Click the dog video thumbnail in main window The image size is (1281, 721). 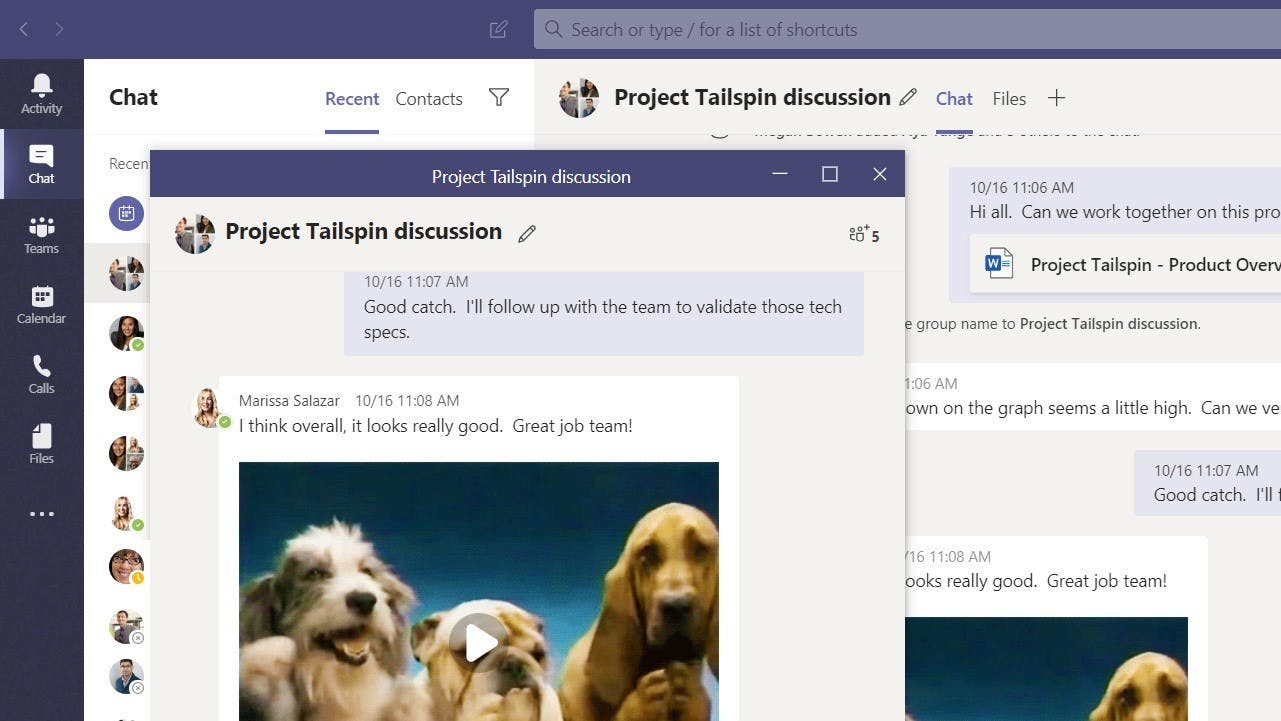pos(1046,668)
